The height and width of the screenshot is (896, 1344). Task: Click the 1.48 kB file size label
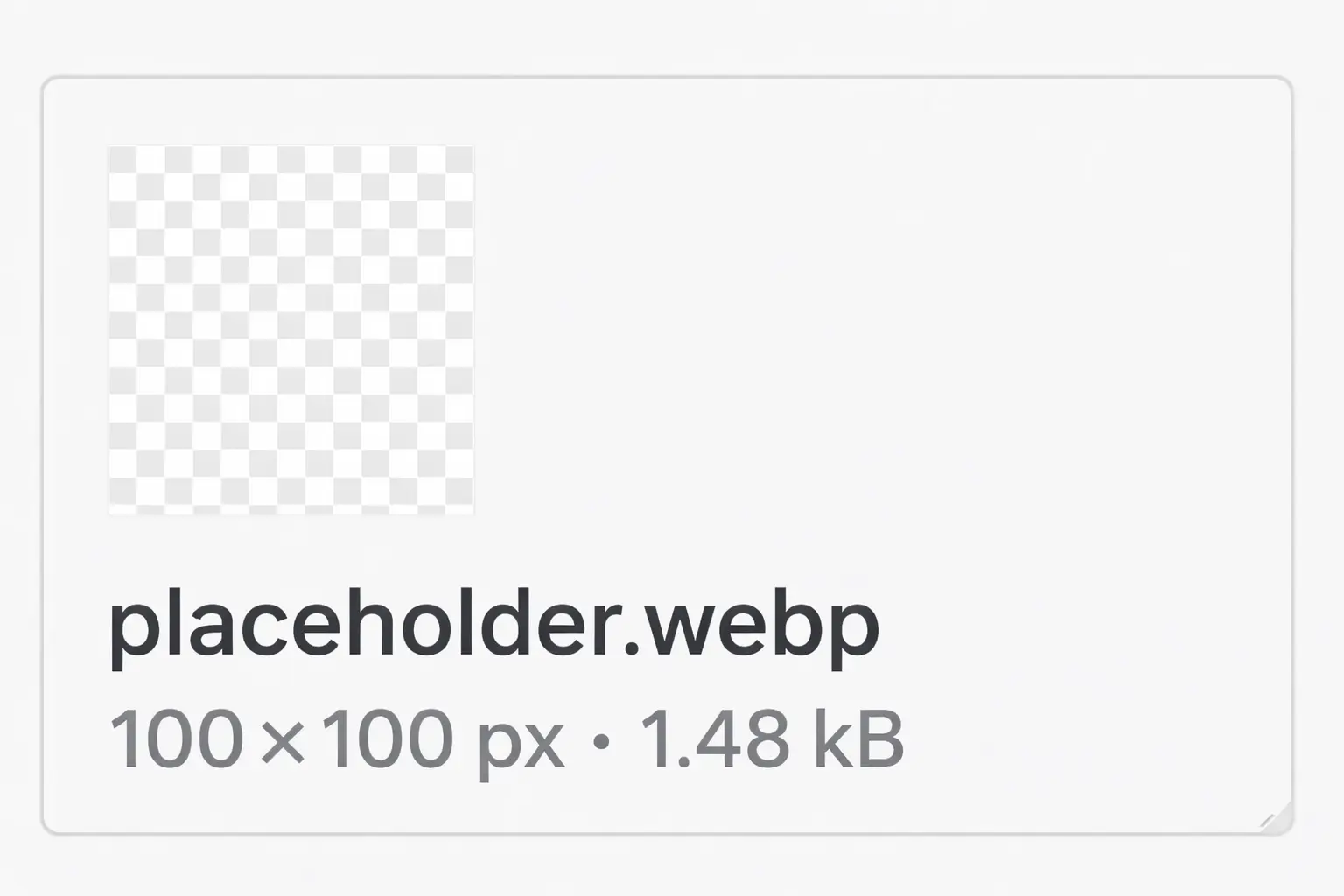point(773,739)
